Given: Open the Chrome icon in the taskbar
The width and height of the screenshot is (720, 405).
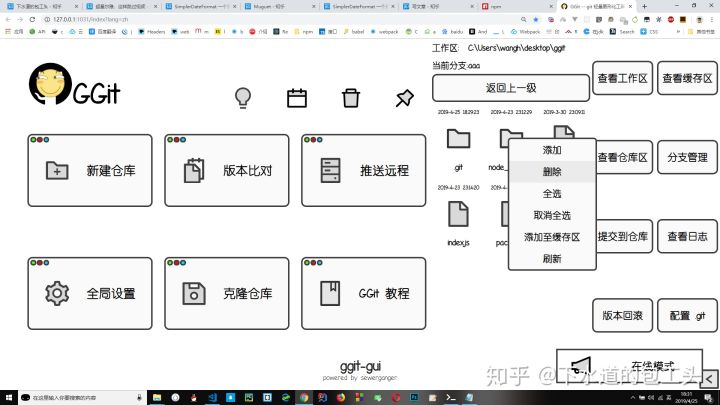Looking at the screenshot, I should coord(304,397).
